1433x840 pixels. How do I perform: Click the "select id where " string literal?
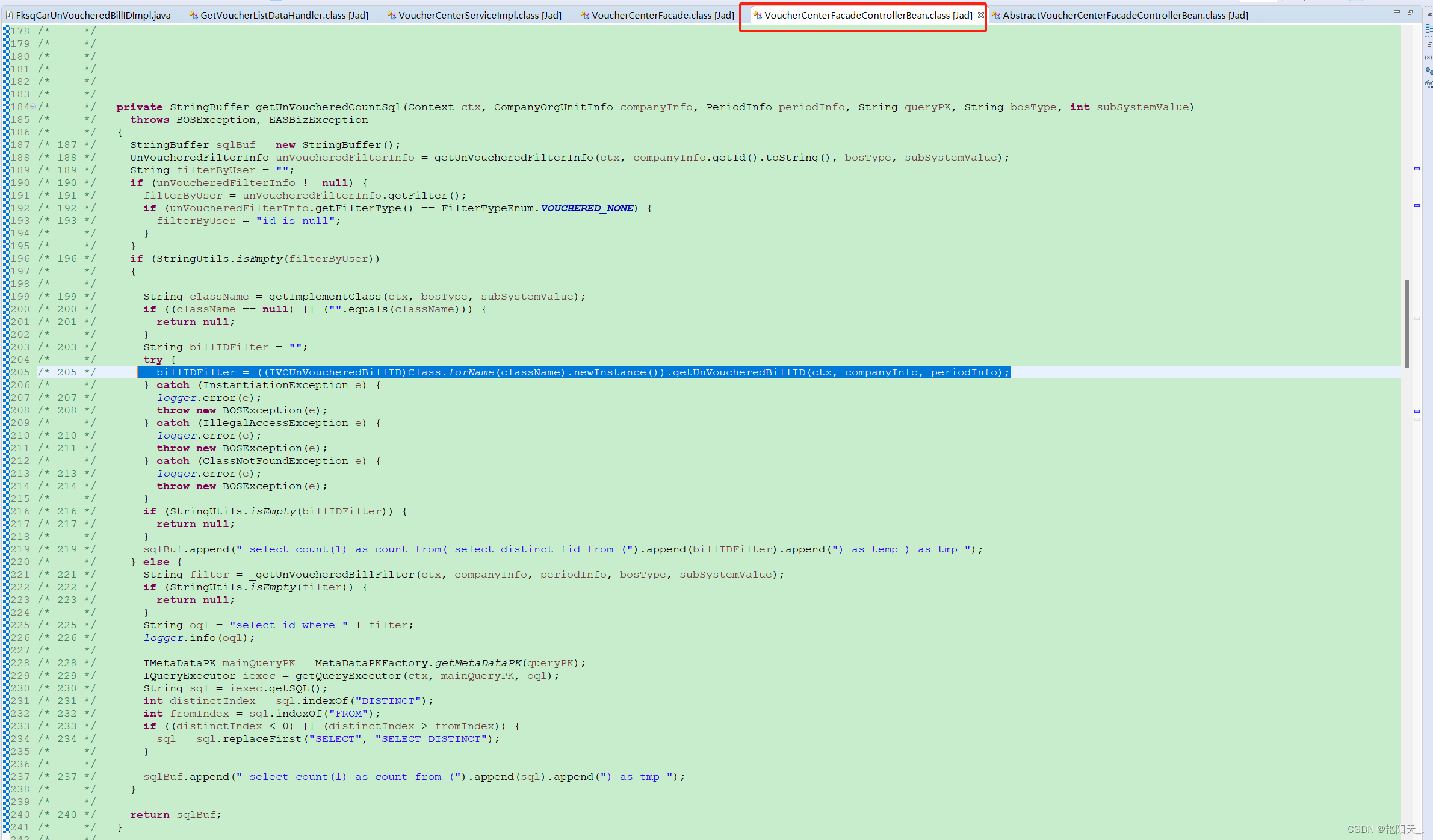[289, 625]
